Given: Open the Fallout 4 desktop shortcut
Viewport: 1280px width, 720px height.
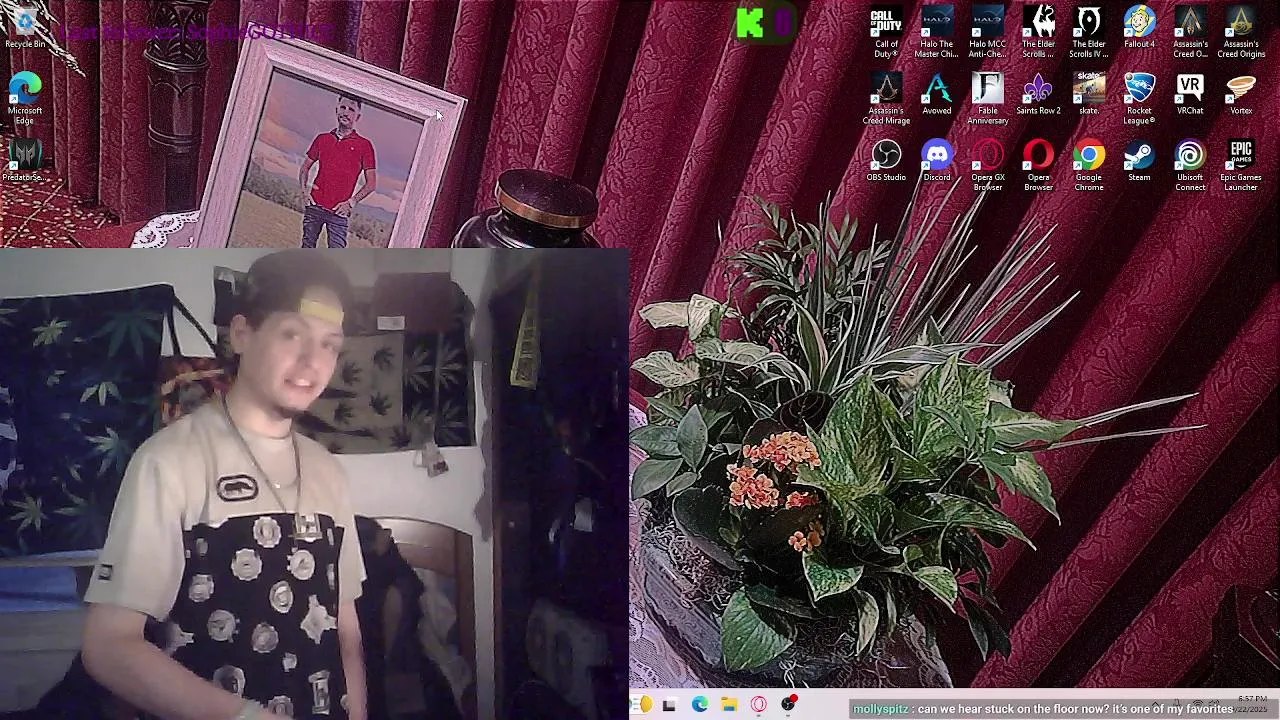Looking at the screenshot, I should tap(1139, 28).
